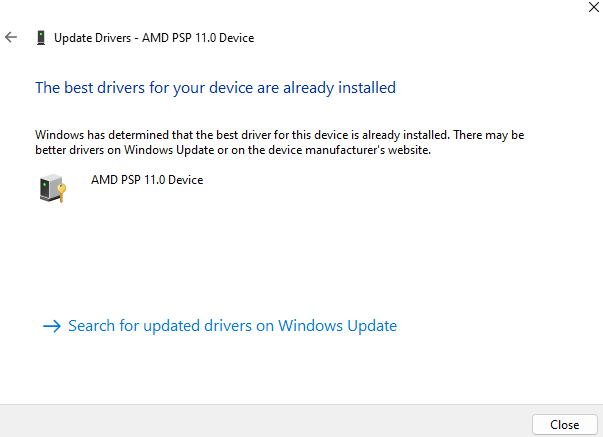Click the 'Update Drivers' title text
603x437 pixels.
[x=93, y=38]
